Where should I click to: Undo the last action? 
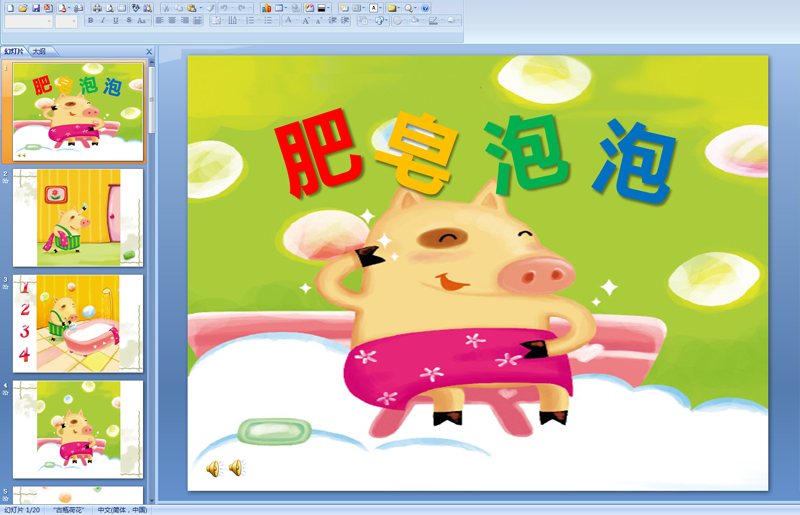[224, 8]
